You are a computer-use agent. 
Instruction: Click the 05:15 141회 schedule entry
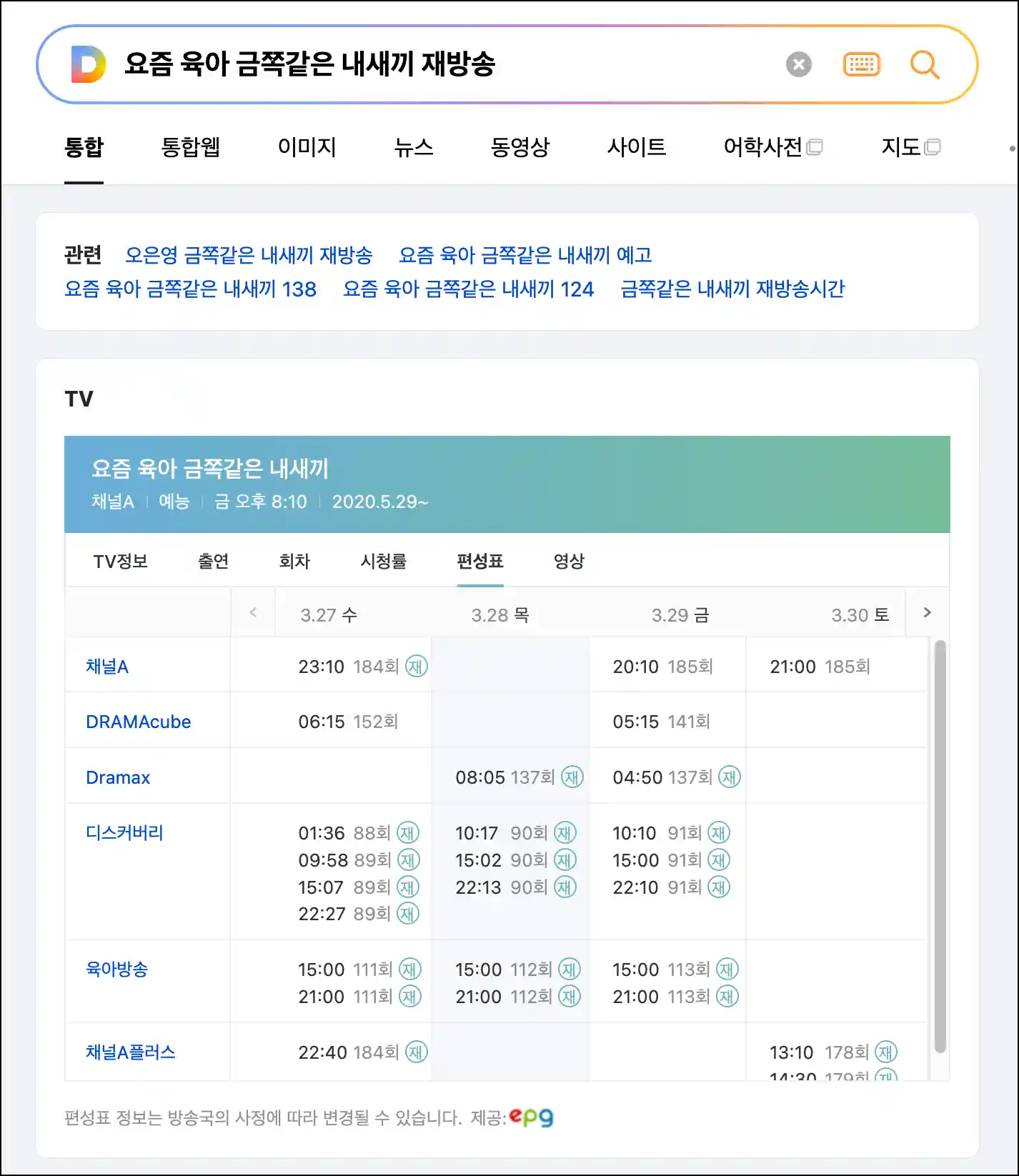click(661, 722)
